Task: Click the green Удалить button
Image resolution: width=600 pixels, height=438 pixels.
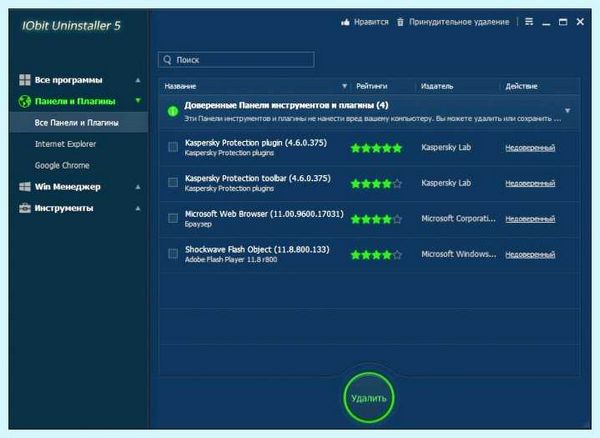Action: click(x=369, y=398)
